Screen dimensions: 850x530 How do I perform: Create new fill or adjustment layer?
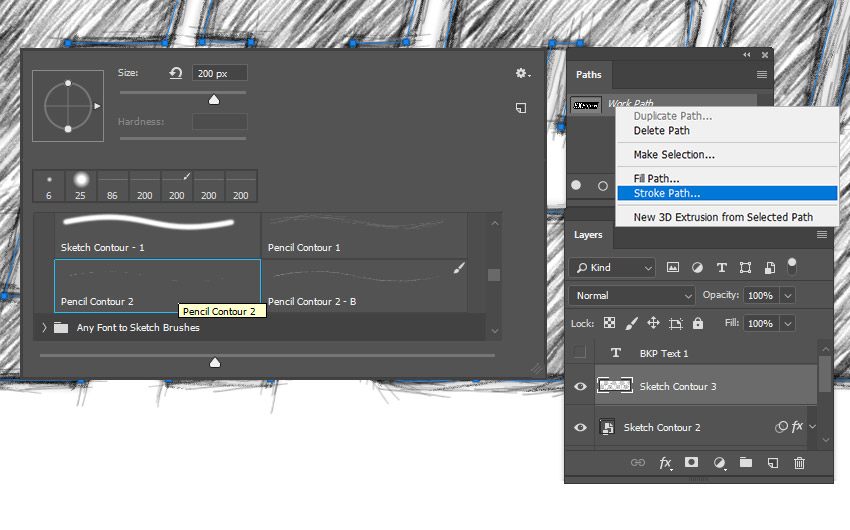(x=719, y=463)
